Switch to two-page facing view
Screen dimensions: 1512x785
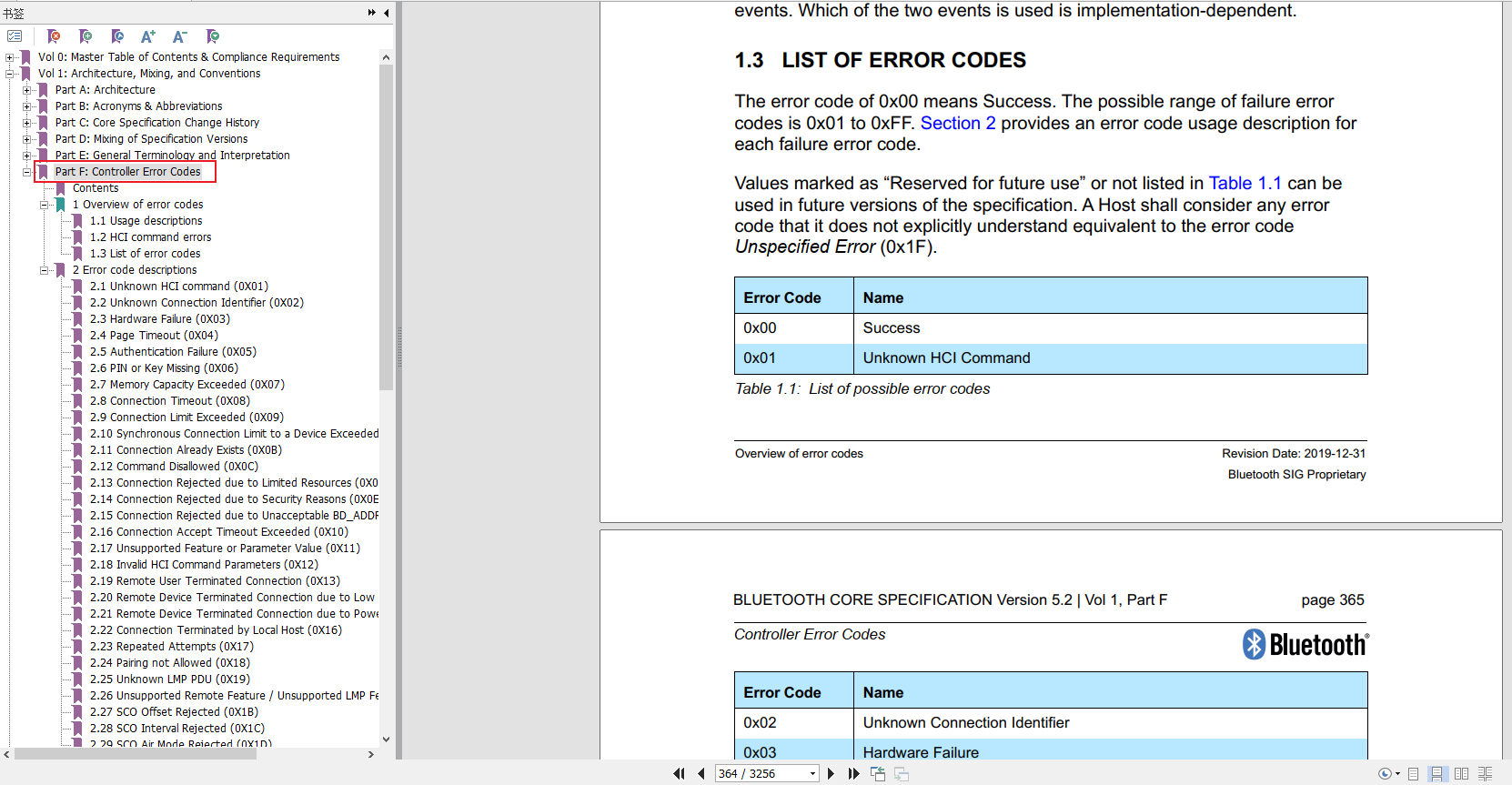1461,774
